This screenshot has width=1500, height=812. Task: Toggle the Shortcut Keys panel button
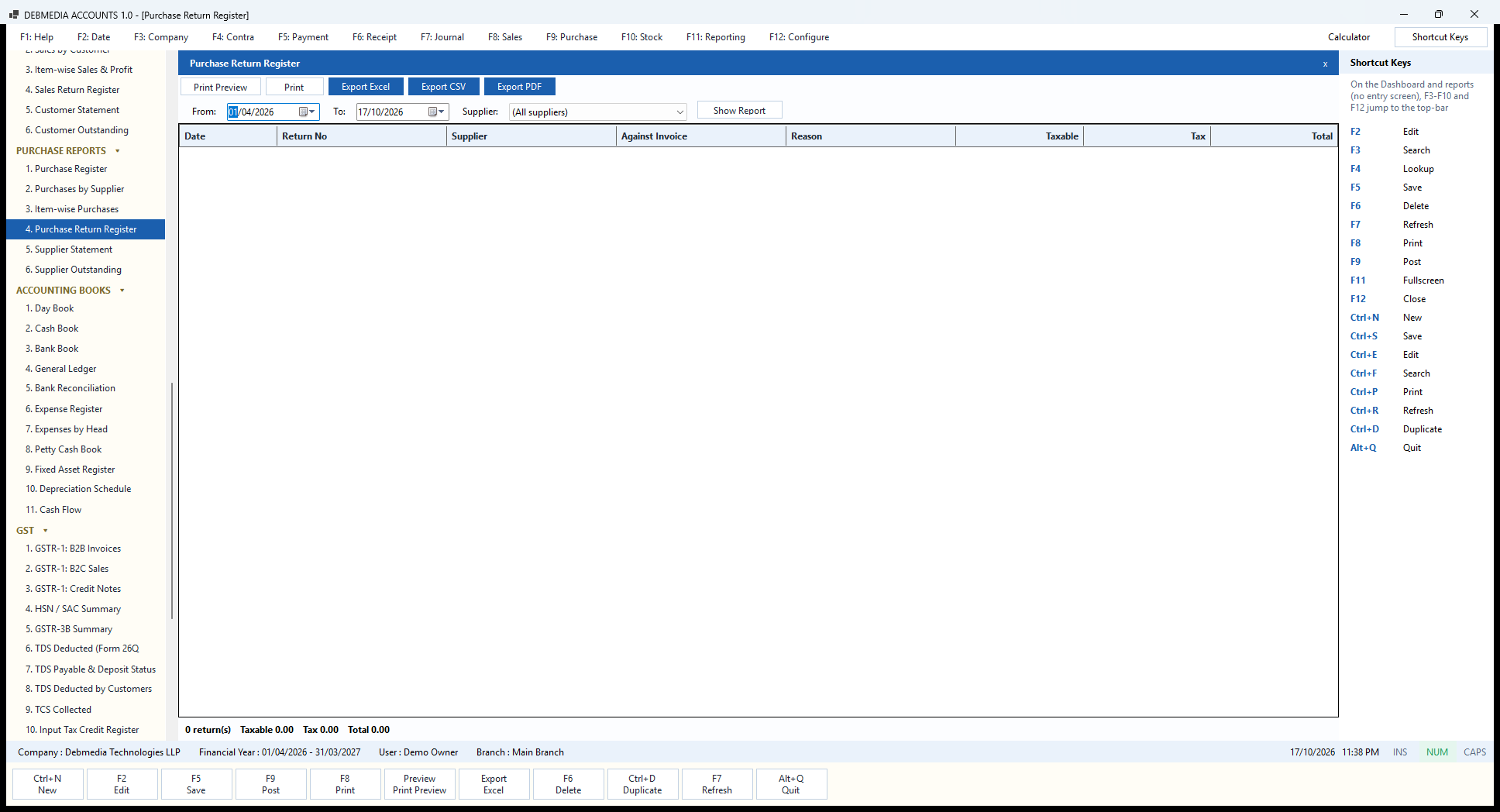click(1440, 37)
